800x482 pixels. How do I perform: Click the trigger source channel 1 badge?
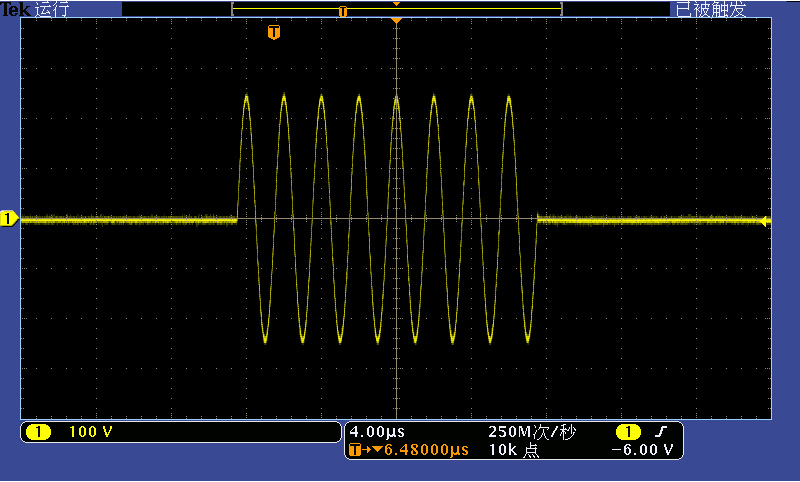pos(627,432)
